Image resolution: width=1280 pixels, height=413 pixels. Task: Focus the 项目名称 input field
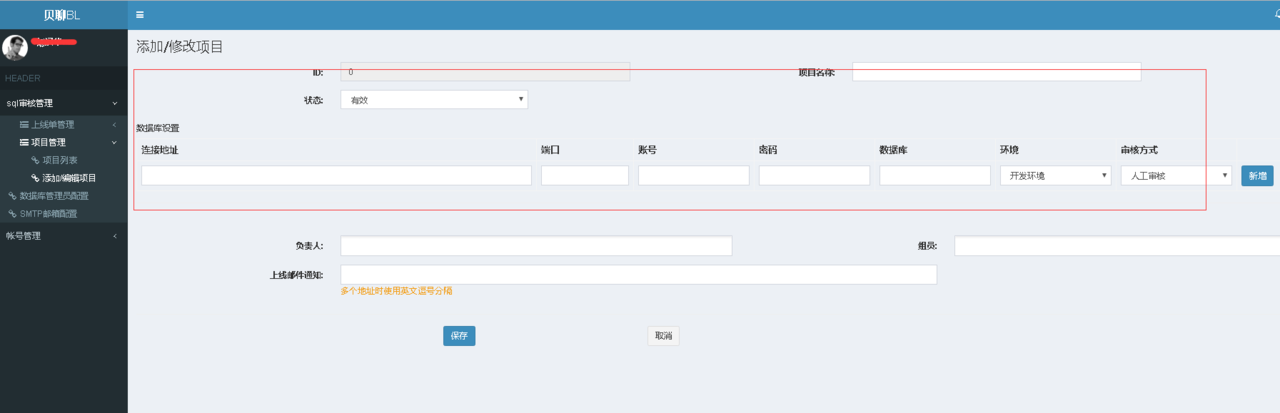[996, 72]
